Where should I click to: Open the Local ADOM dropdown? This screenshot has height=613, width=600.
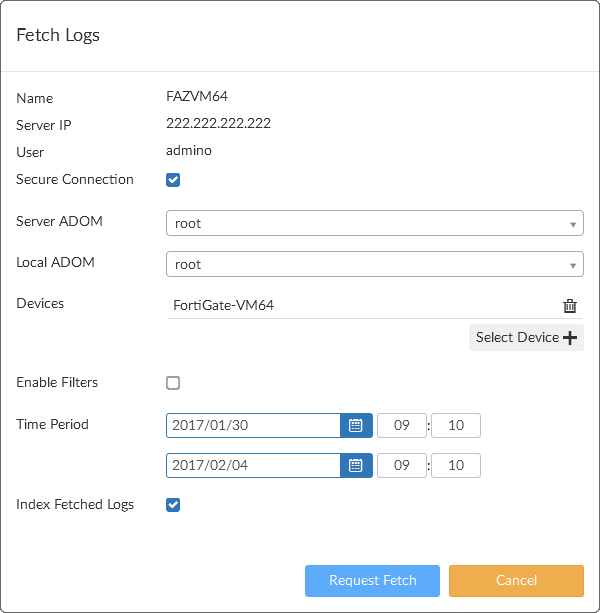(x=375, y=264)
